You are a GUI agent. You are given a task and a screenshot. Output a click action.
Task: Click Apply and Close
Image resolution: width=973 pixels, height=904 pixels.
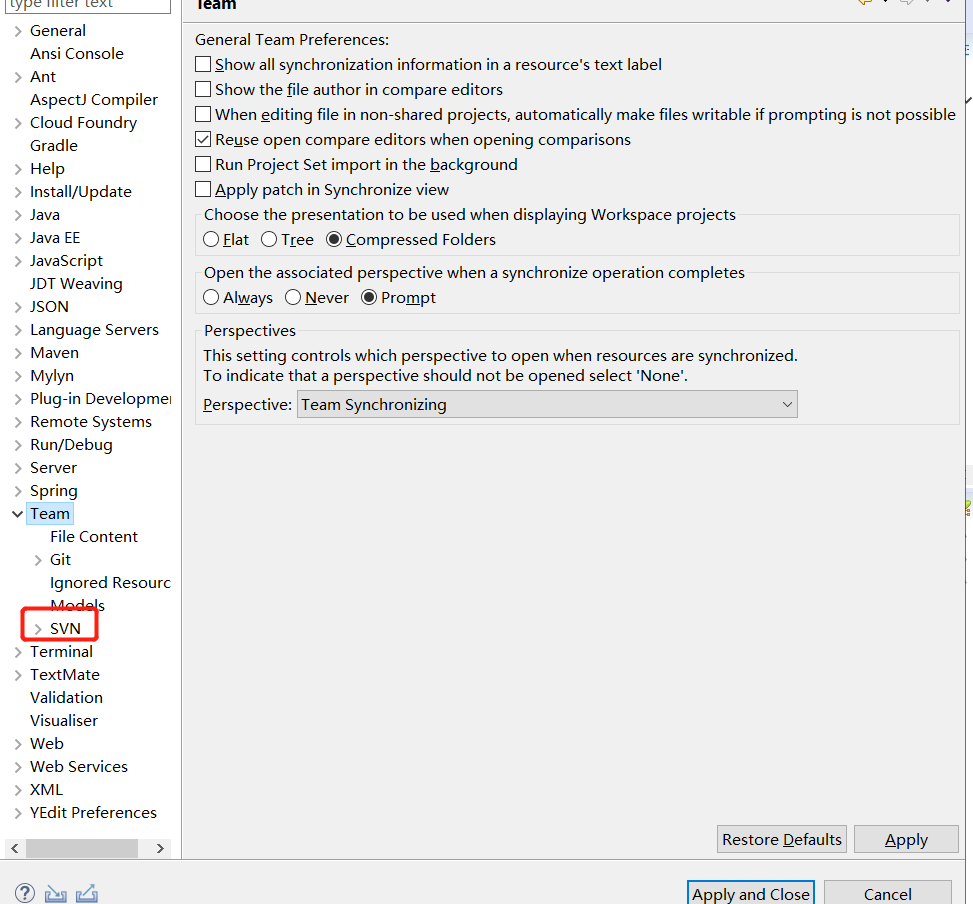(x=750, y=893)
